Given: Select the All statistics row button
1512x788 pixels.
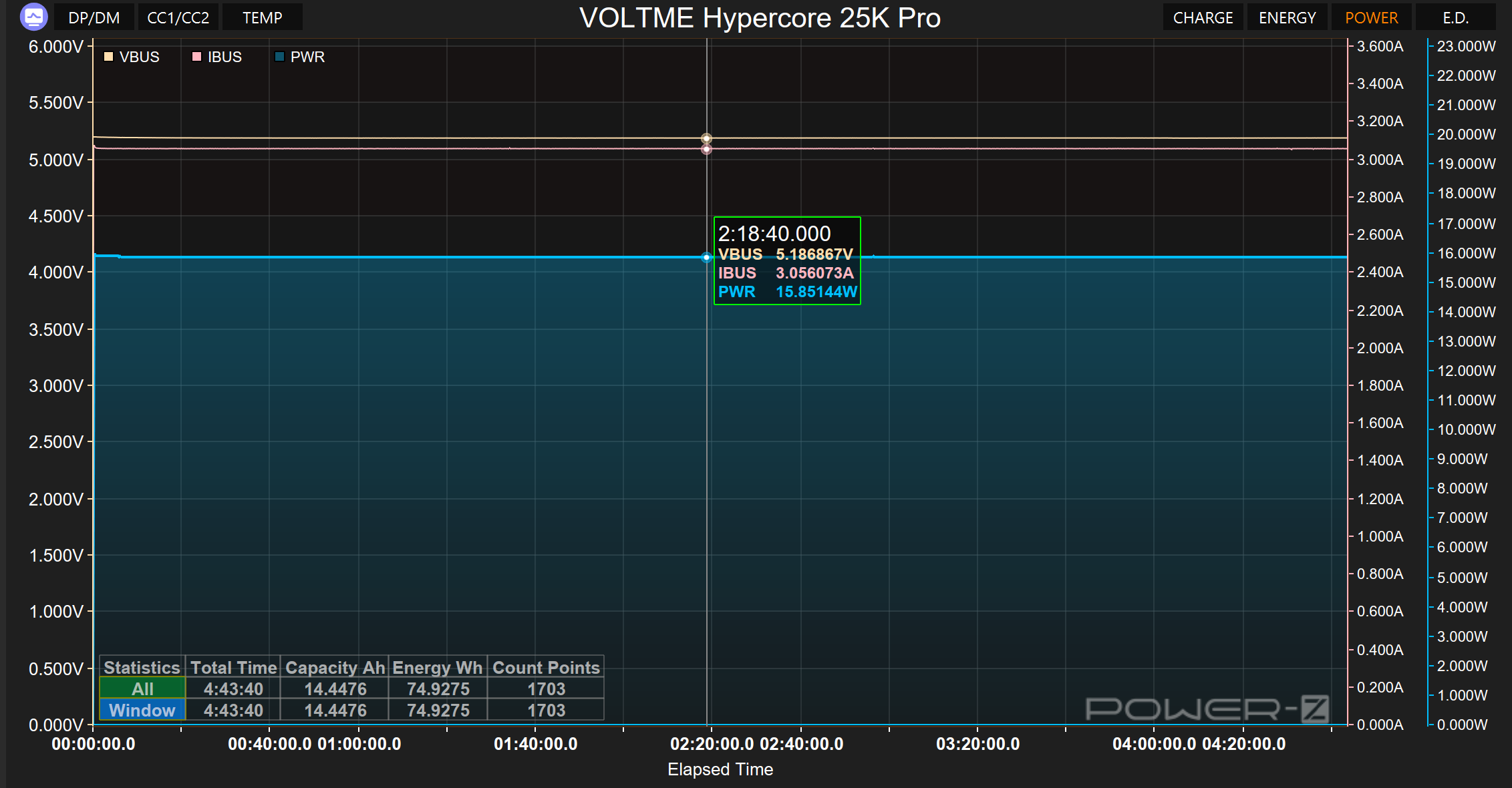Looking at the screenshot, I should [142, 688].
